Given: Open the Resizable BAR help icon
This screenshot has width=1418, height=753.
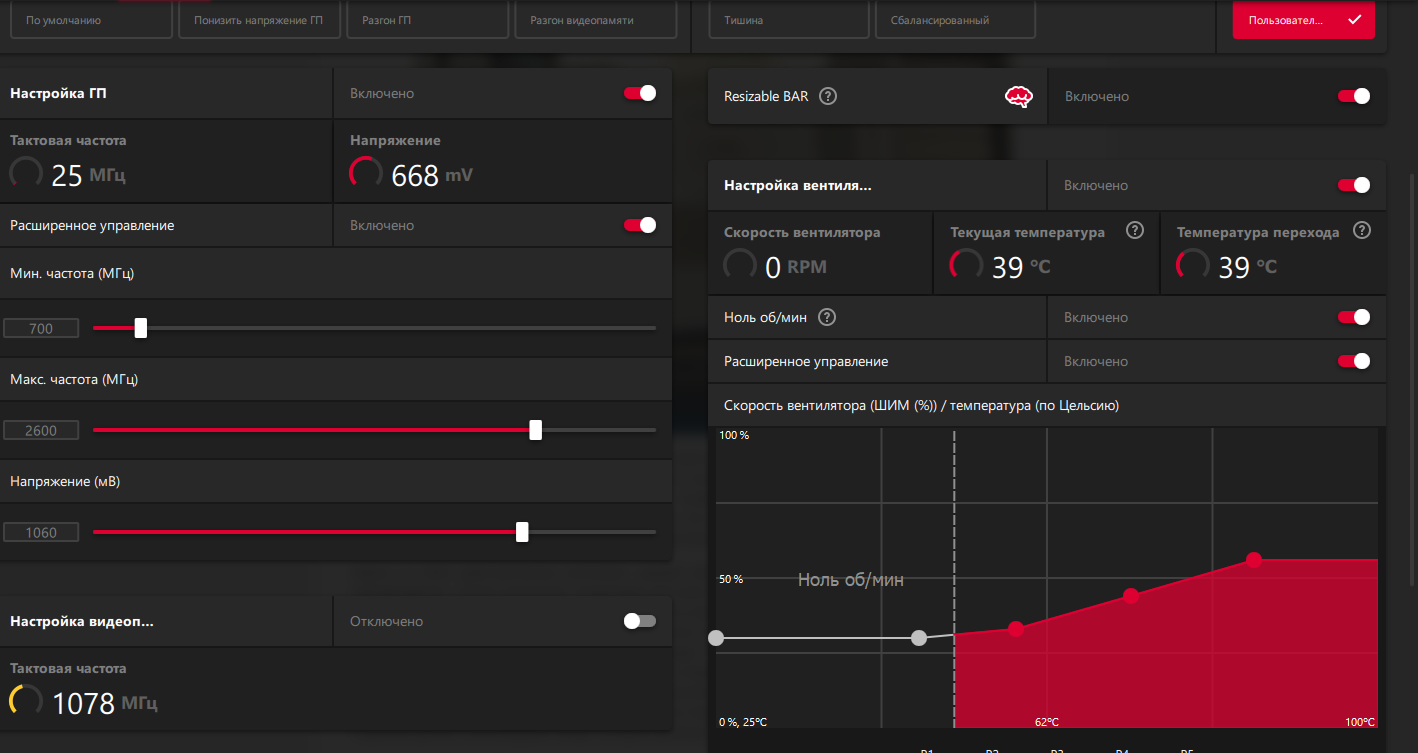Looking at the screenshot, I should tap(827, 97).
